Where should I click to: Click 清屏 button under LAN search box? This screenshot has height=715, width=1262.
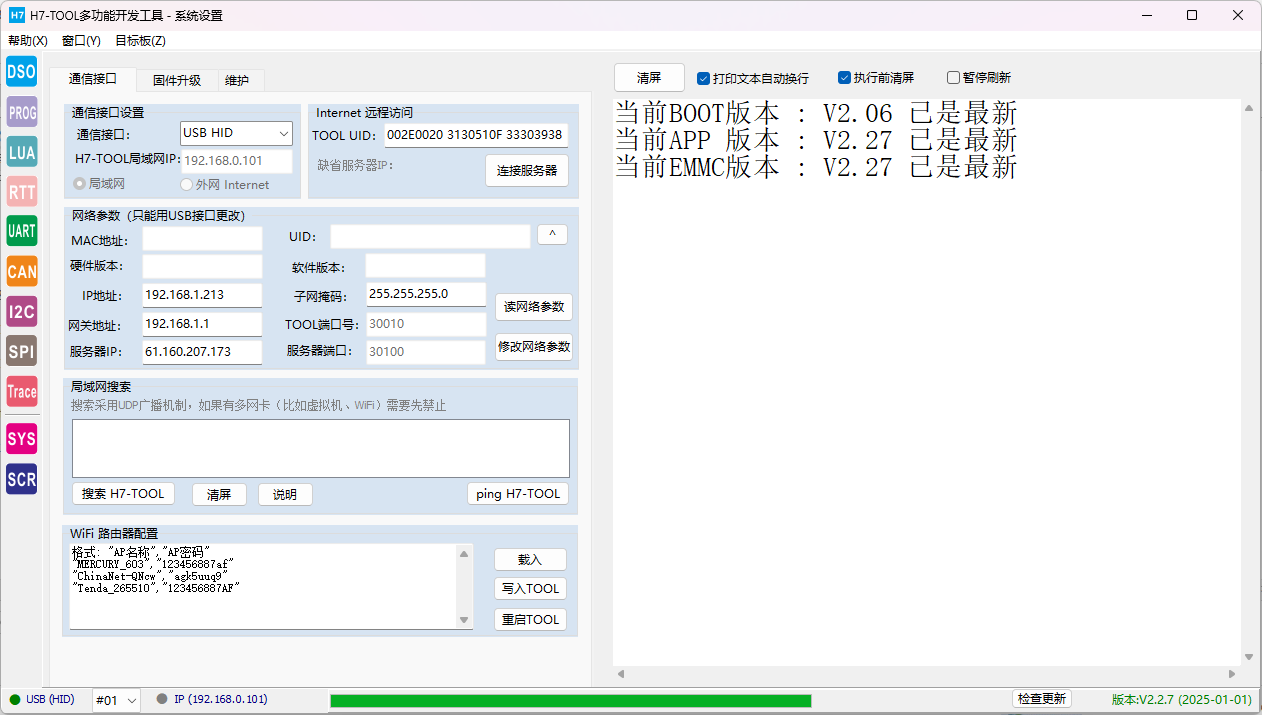point(219,495)
